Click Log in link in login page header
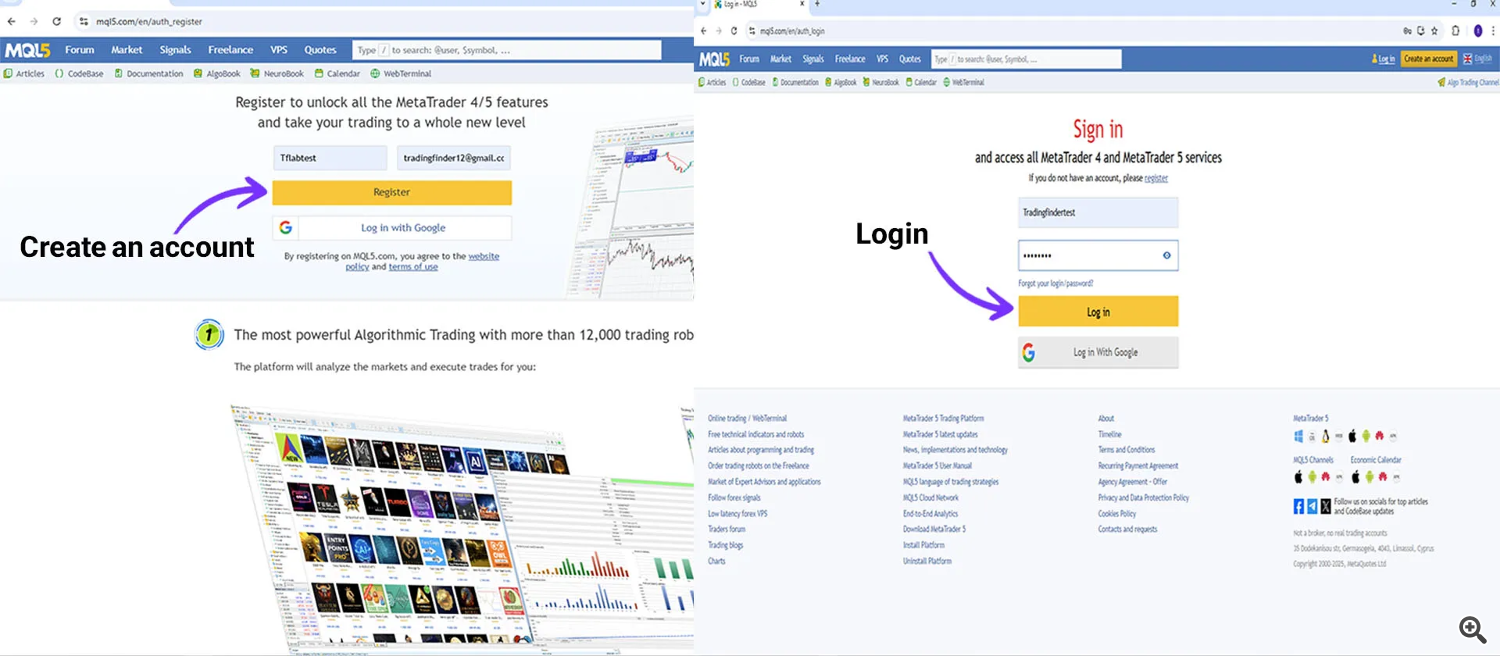Screen dimensions: 1500x656 (1384, 59)
